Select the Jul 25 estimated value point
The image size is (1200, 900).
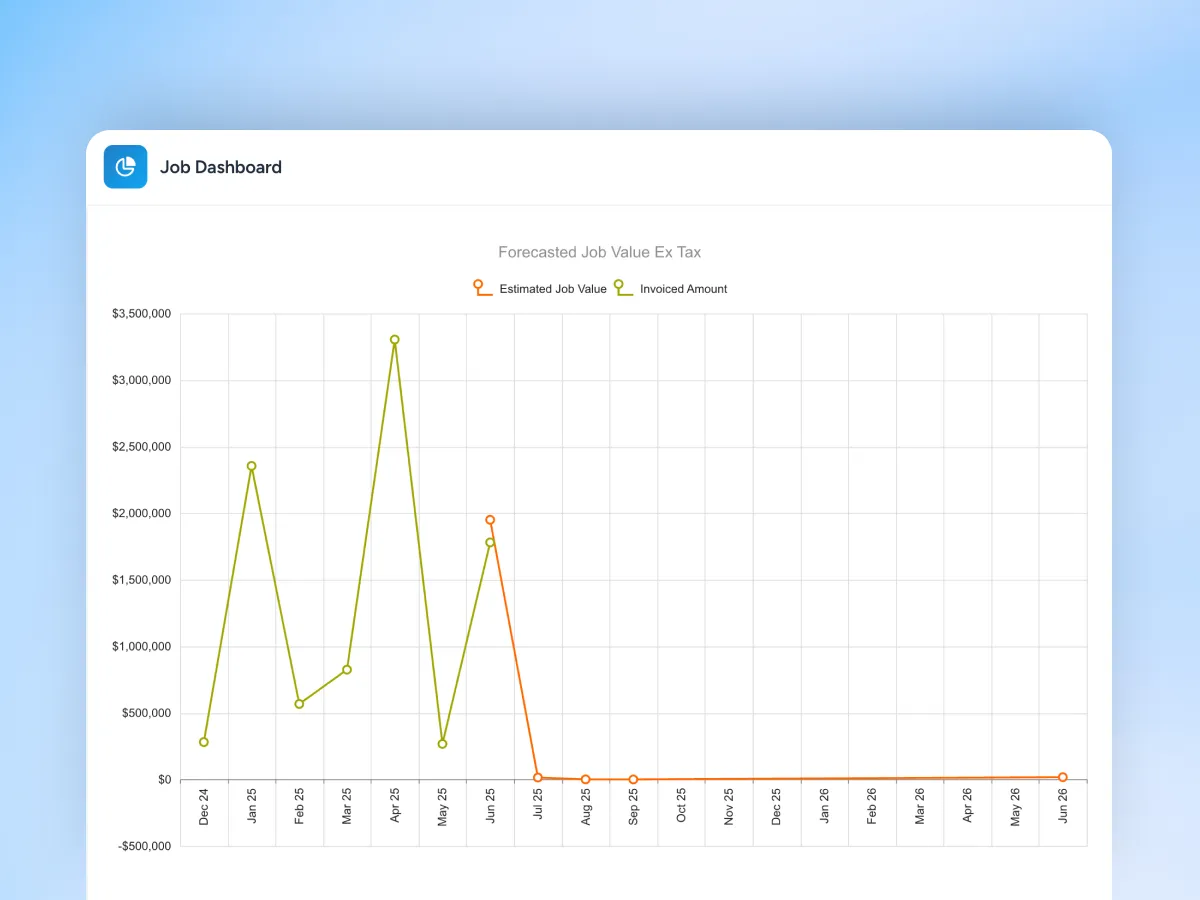click(538, 777)
